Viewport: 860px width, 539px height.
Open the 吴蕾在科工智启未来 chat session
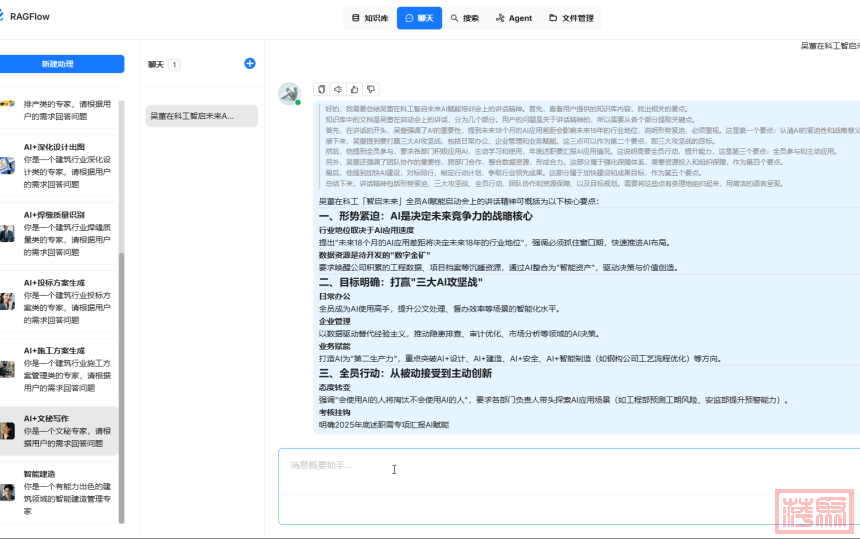201,116
